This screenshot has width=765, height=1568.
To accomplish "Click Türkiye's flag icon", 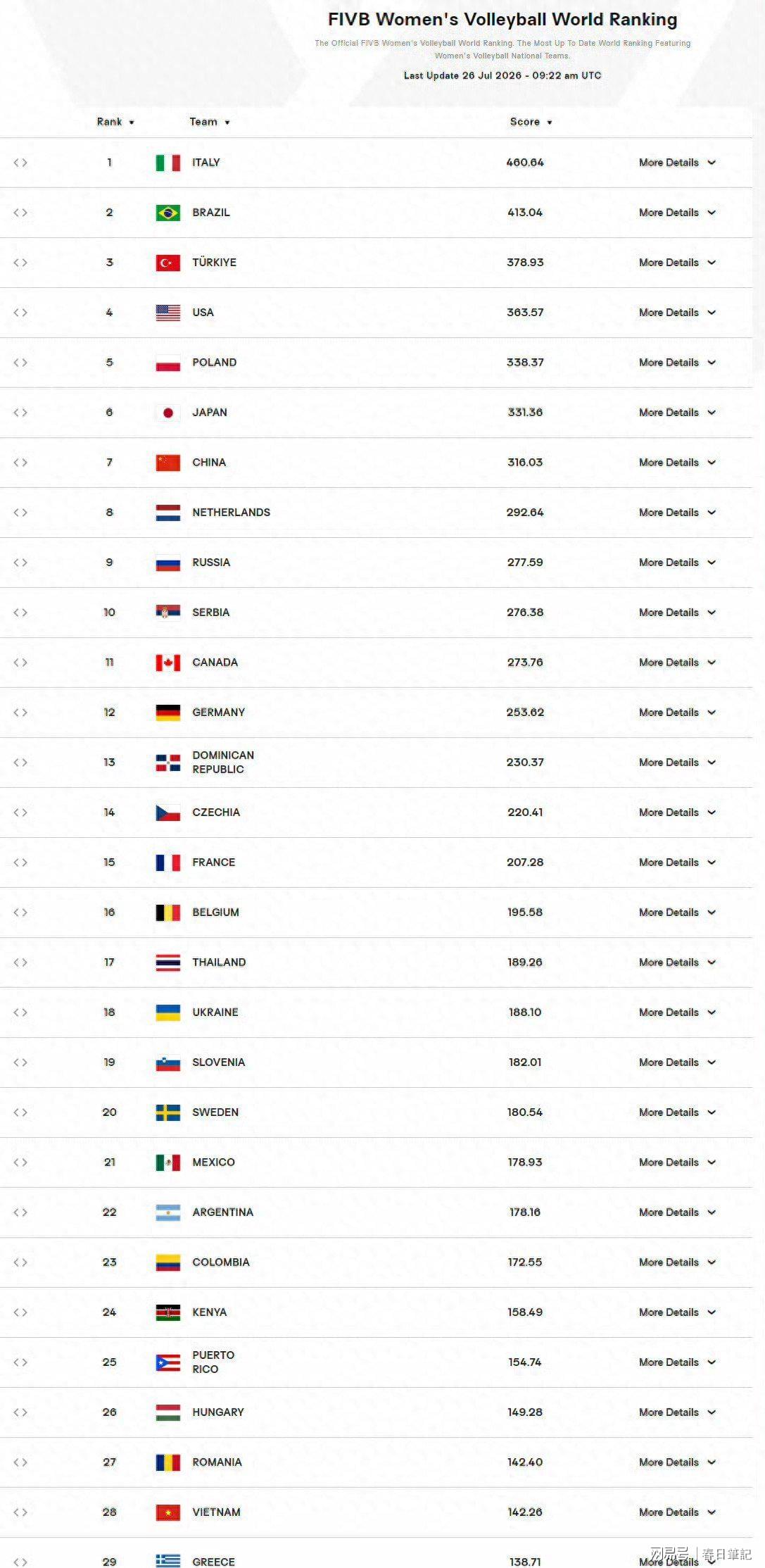I will [167, 263].
